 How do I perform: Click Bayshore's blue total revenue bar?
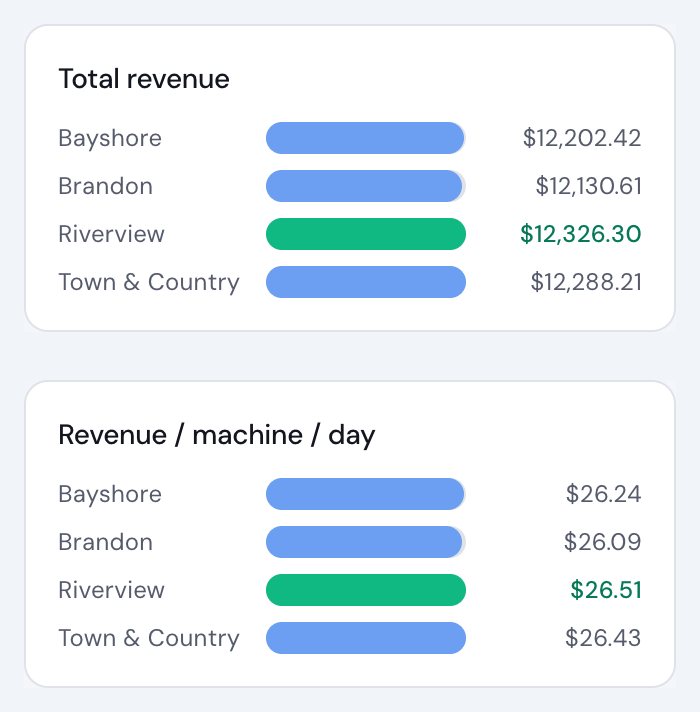[365, 138]
